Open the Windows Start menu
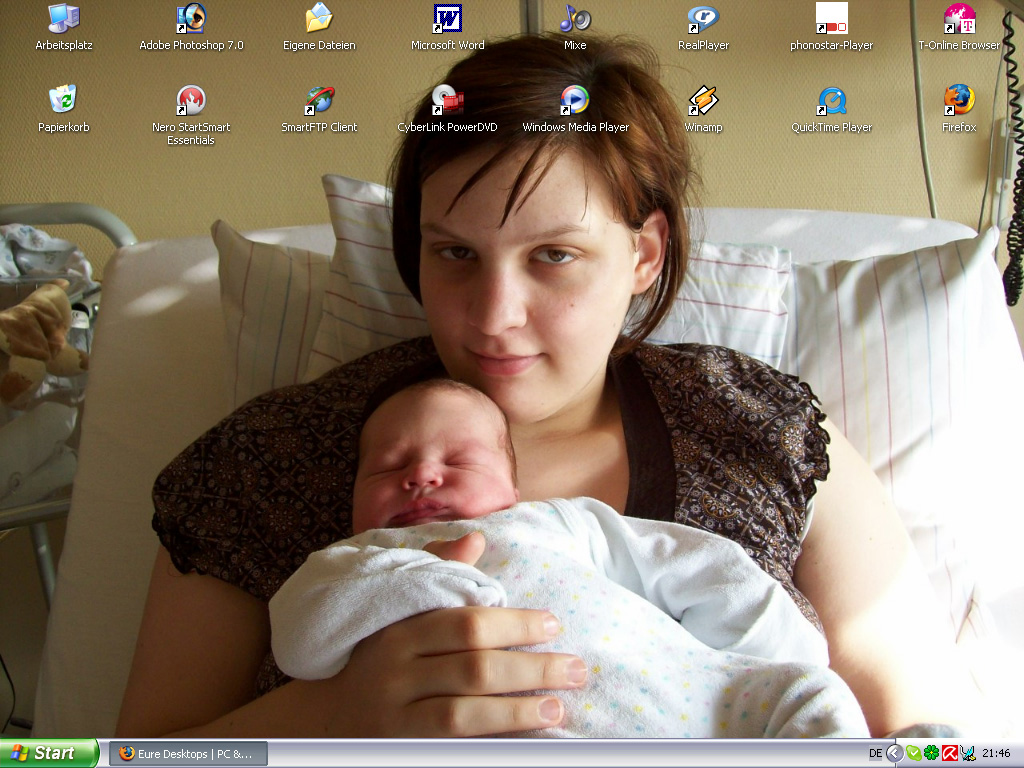 click(48, 753)
